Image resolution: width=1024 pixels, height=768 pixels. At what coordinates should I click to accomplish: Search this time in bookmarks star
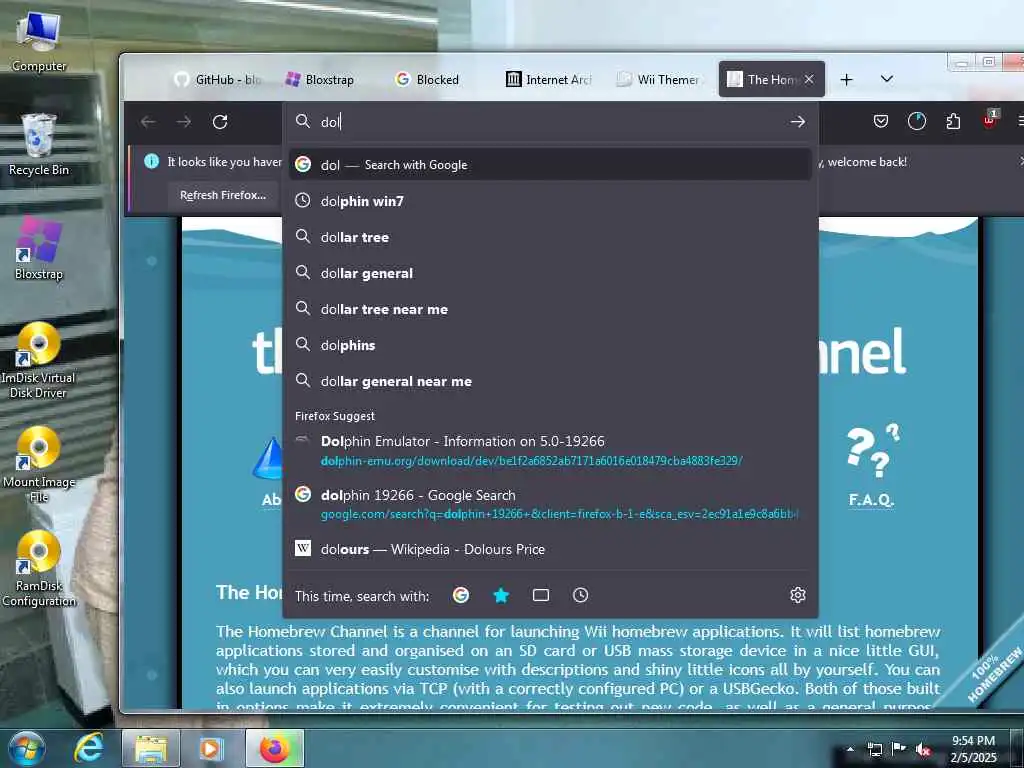[501, 595]
